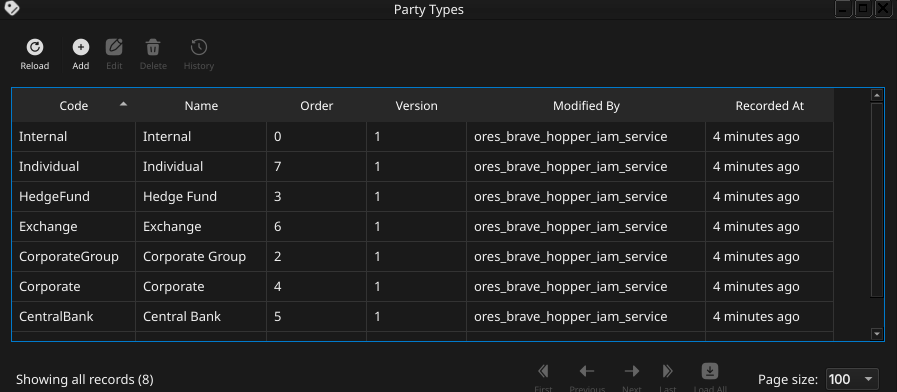Click Recorded At cell in CentralBank row
Screen dimensions: 897x392
[x=769, y=316]
